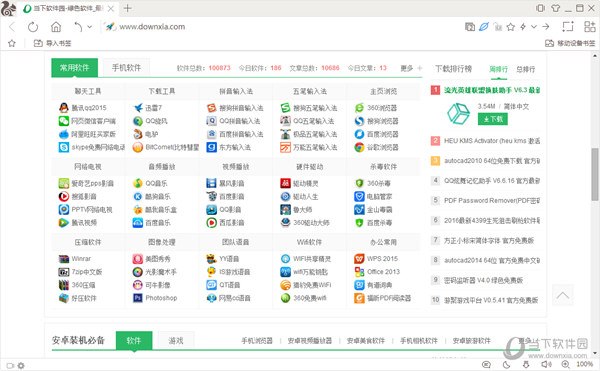Screen dimensions: 600x371
Task: Mute sound via status bar speaker icon
Action: click(x=546, y=365)
